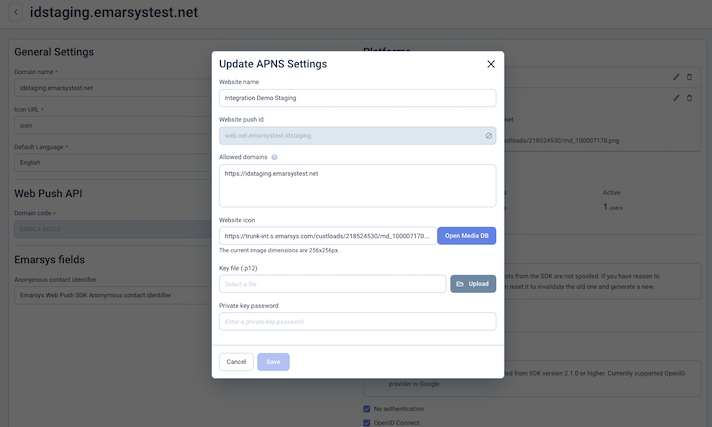Cancel the APNS settings update
Viewport: 712px width, 427px height.
coord(236,362)
